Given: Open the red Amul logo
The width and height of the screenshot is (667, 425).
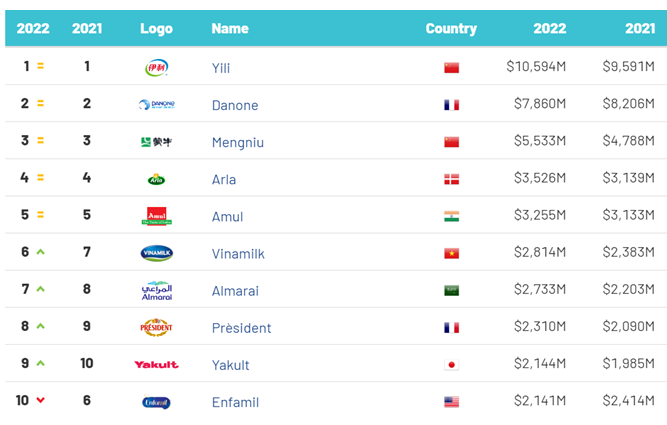Looking at the screenshot, I should tap(157, 216).
